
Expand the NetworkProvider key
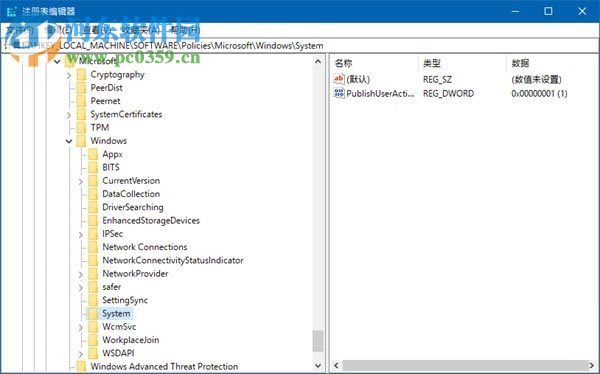(x=81, y=274)
